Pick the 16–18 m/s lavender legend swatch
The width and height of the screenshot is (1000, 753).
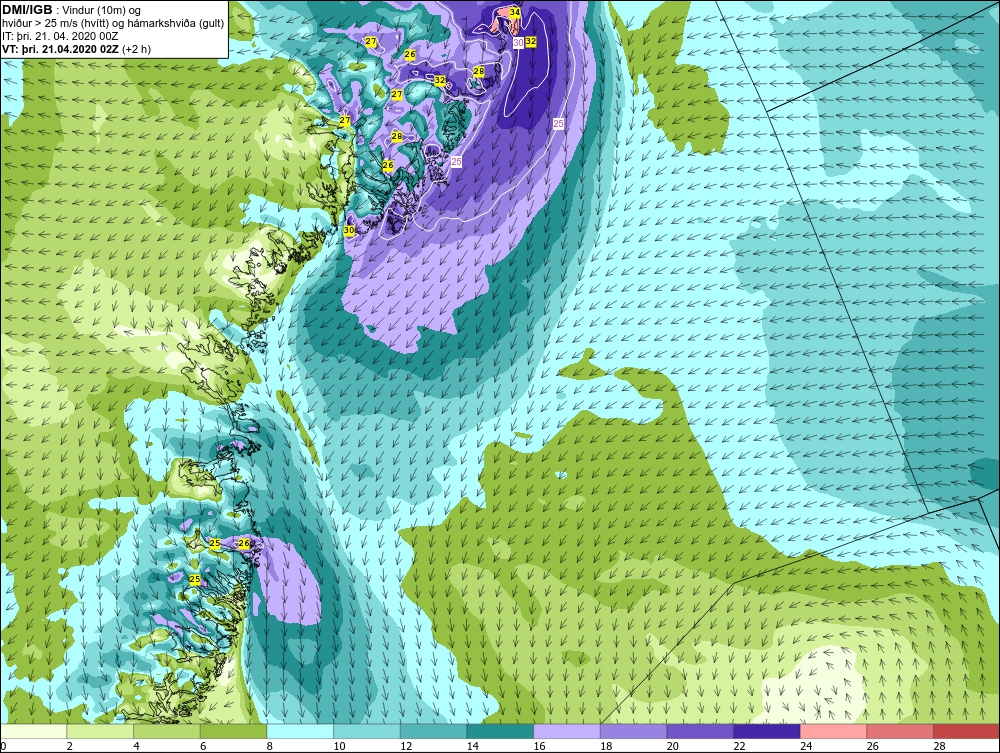click(566, 731)
